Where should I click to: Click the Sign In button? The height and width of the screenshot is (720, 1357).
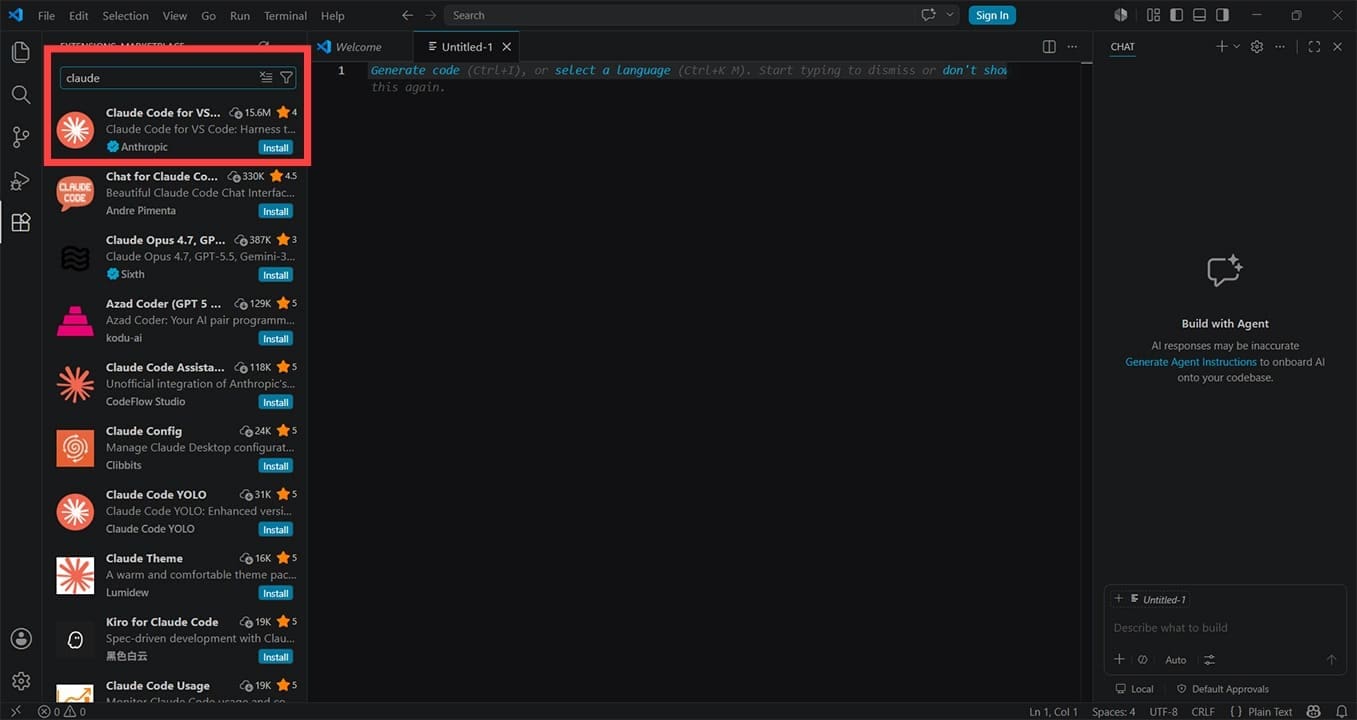click(x=992, y=15)
